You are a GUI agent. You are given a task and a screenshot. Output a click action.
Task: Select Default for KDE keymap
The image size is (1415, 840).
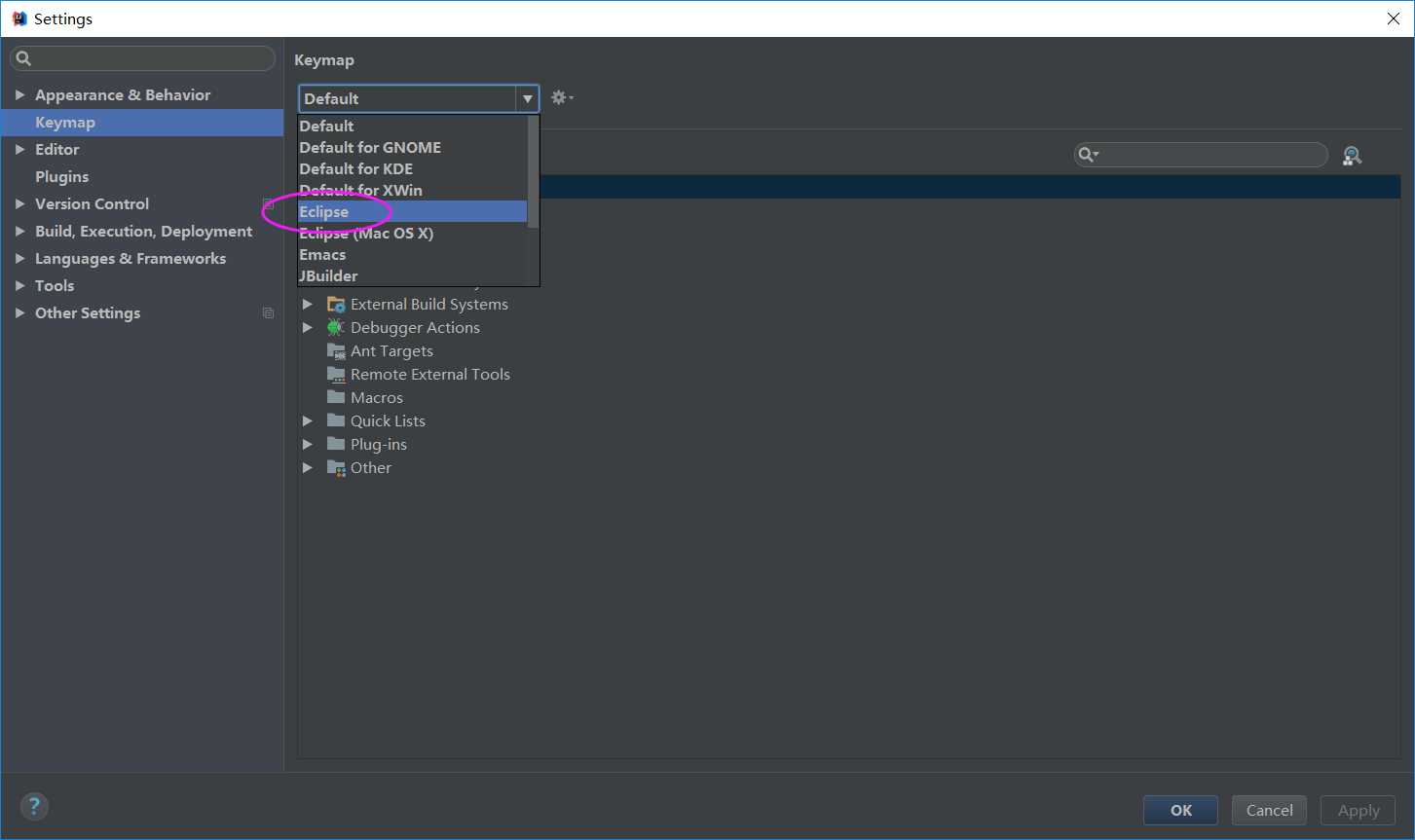click(x=413, y=169)
